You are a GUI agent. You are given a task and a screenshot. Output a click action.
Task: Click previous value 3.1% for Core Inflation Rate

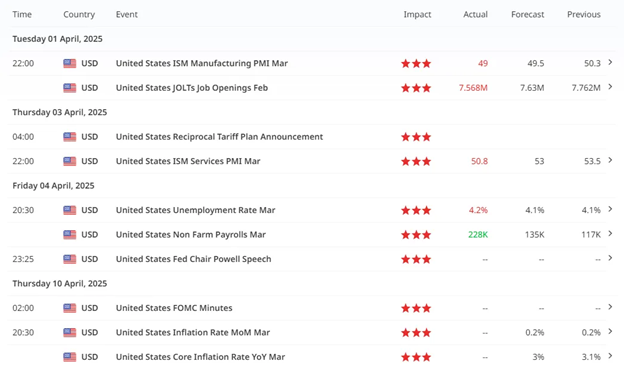591,357
